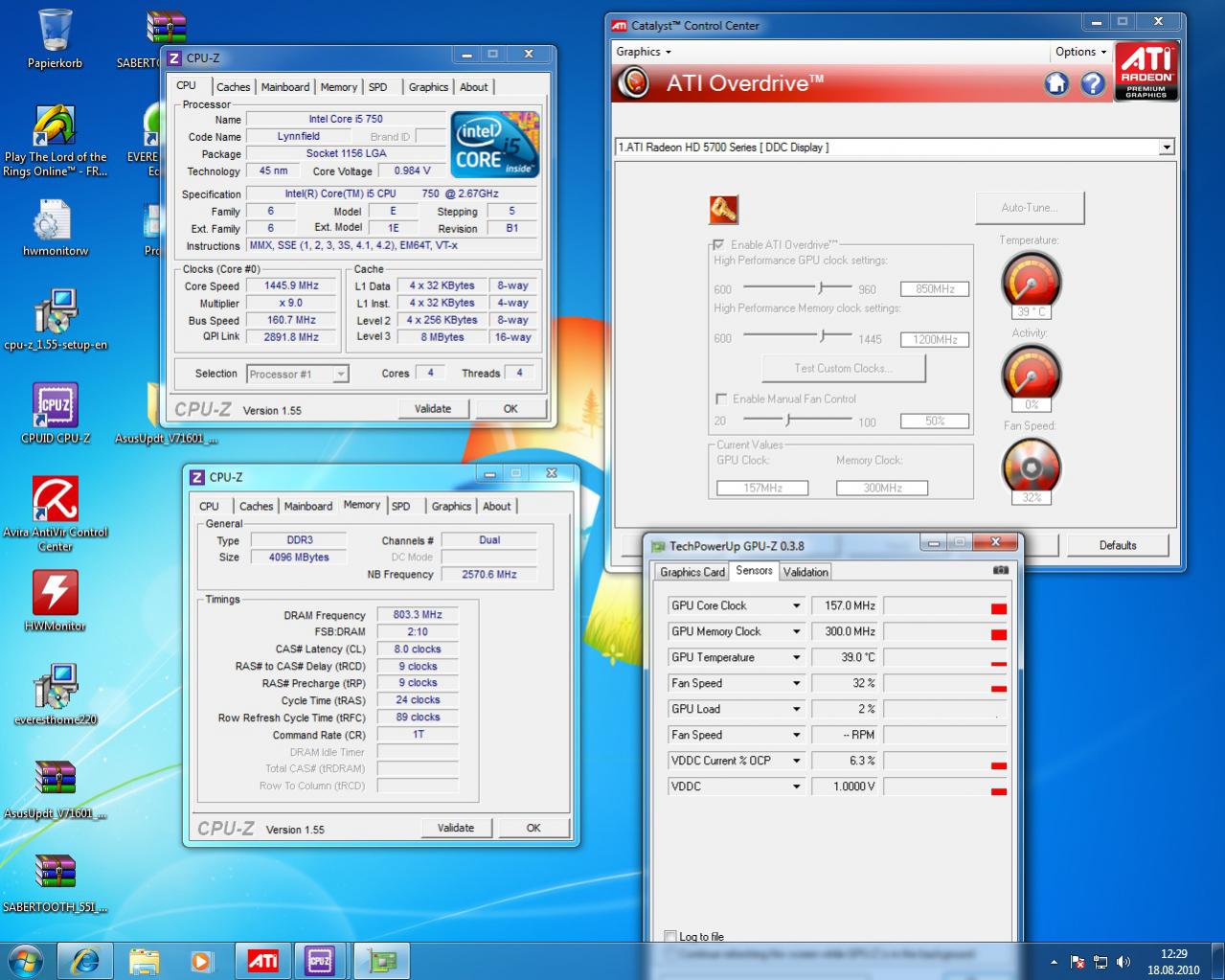Switch to SPD tab in lower CPU-Z window
The width and height of the screenshot is (1225, 980).
click(x=401, y=507)
